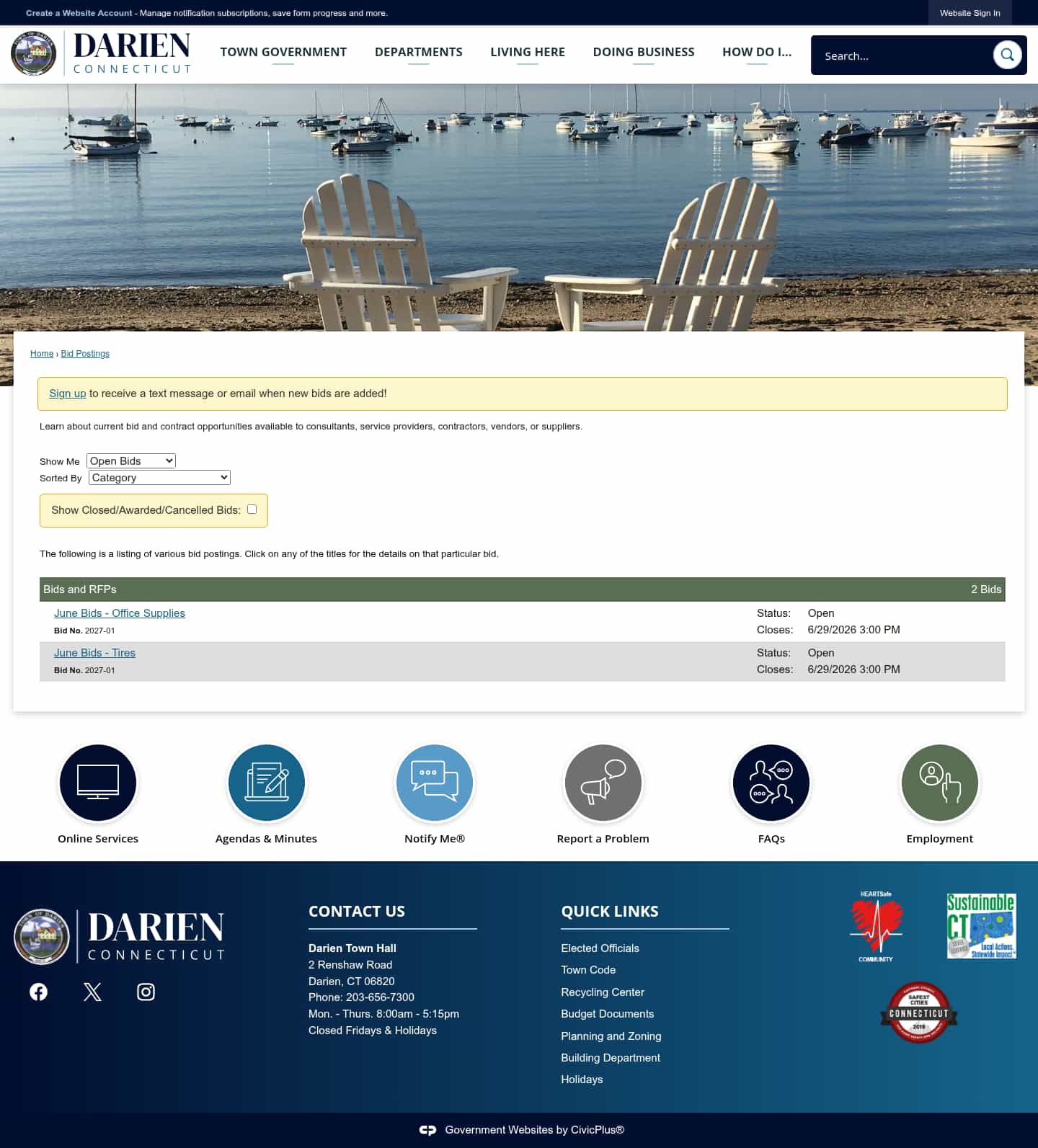Open the Report a Problem megaphone icon
Screen dimensions: 1038x1148
(x=603, y=783)
